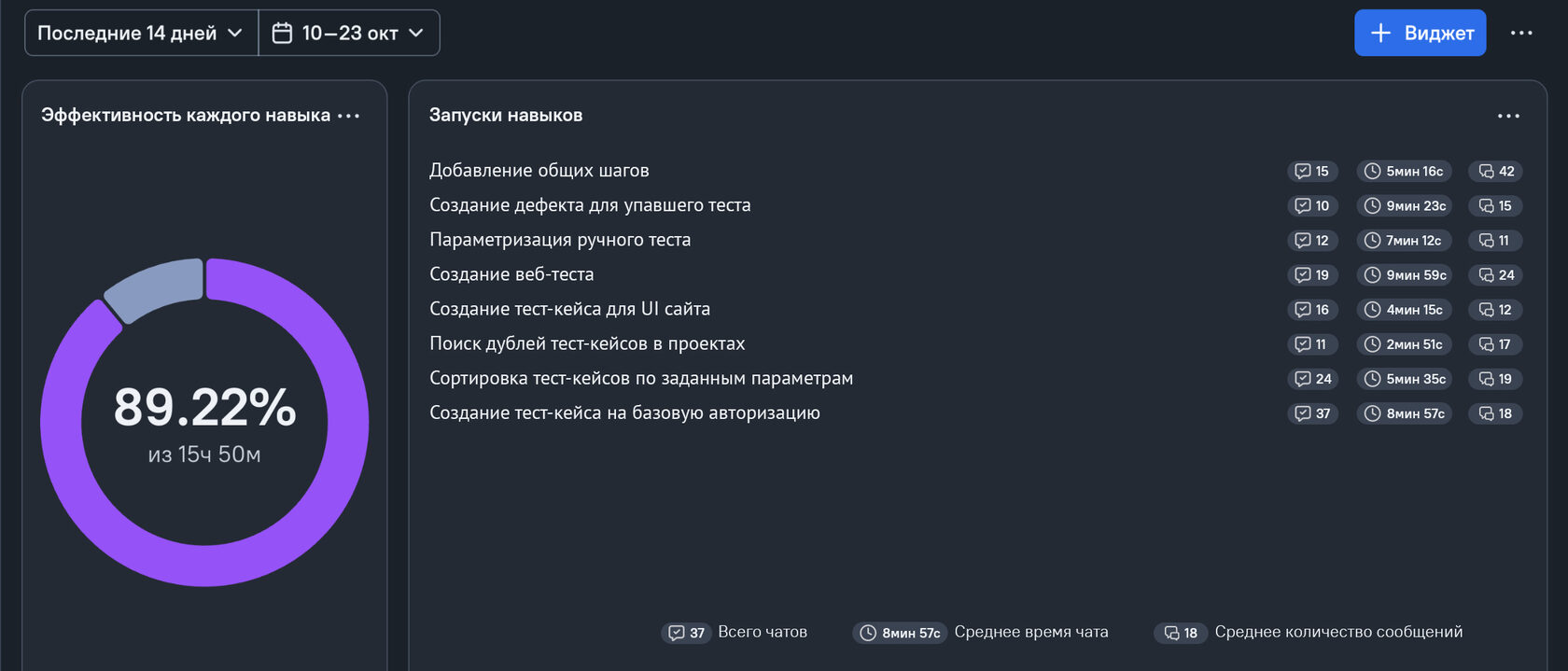Expand the Последние 14 дней period dropdown
The height and width of the screenshot is (671, 1568).
pyautogui.click(x=140, y=34)
